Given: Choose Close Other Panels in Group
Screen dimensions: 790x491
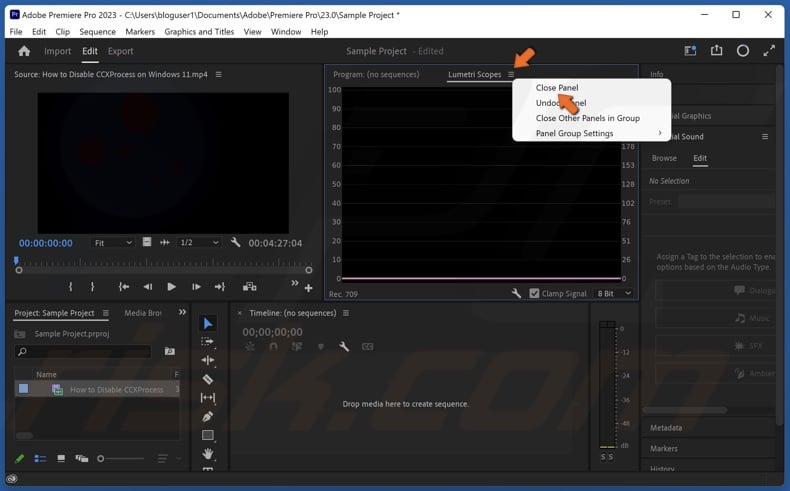Looking at the screenshot, I should click(587, 118).
